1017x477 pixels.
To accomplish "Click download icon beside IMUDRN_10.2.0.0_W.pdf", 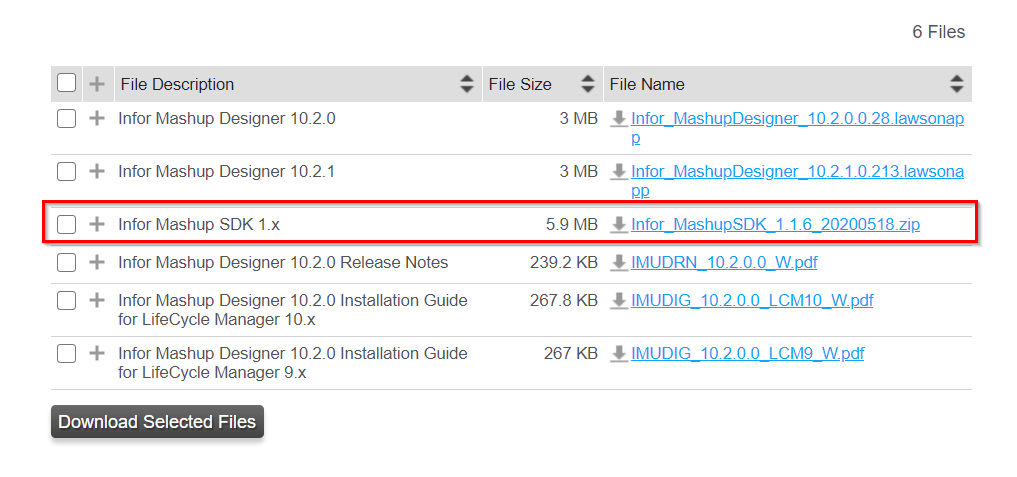I will click(x=619, y=263).
